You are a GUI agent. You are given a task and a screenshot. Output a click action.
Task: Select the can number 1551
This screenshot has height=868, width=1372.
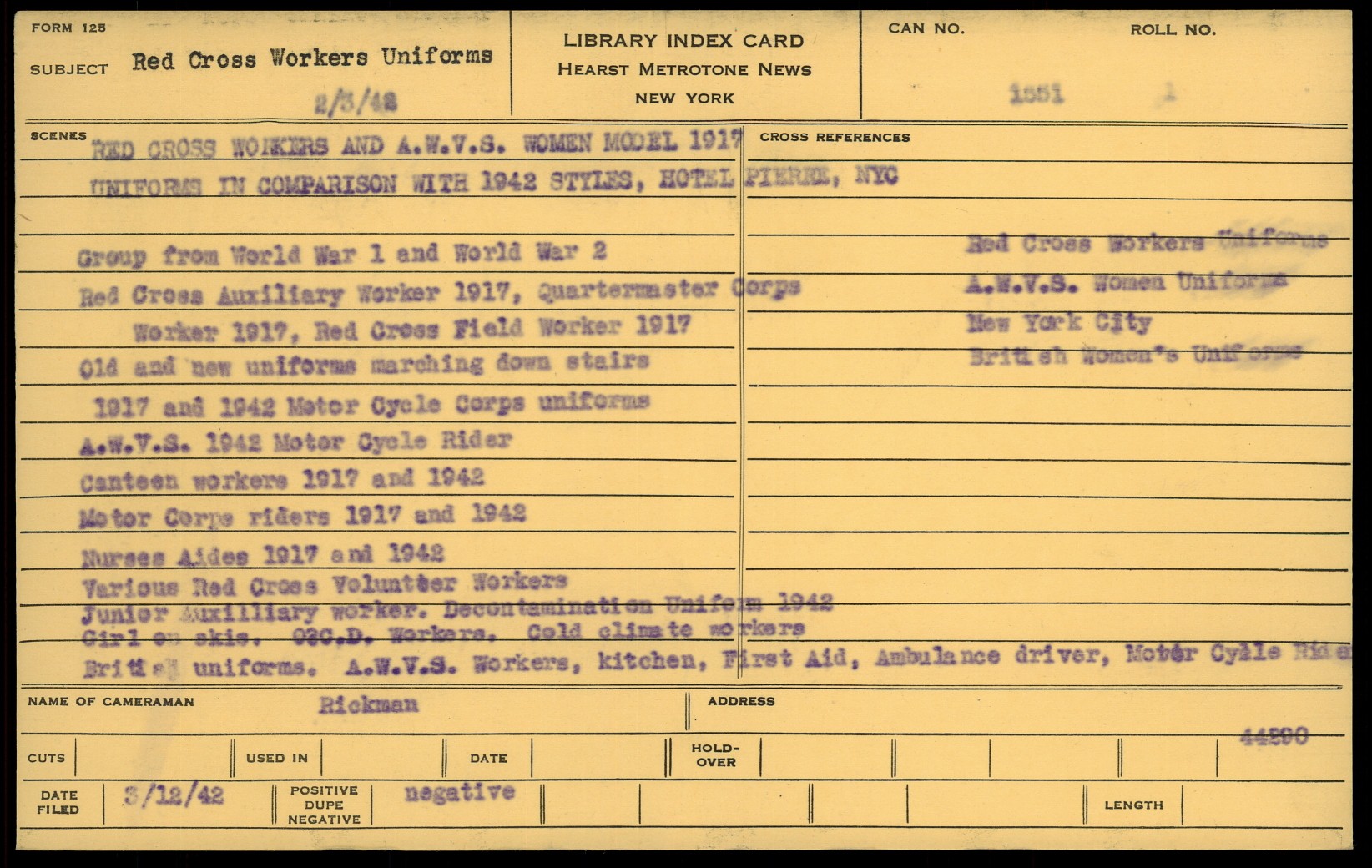(1037, 94)
